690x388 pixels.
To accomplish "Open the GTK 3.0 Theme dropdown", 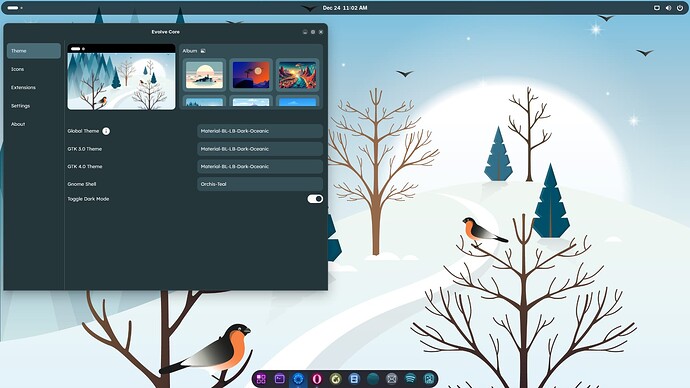I will (x=260, y=149).
